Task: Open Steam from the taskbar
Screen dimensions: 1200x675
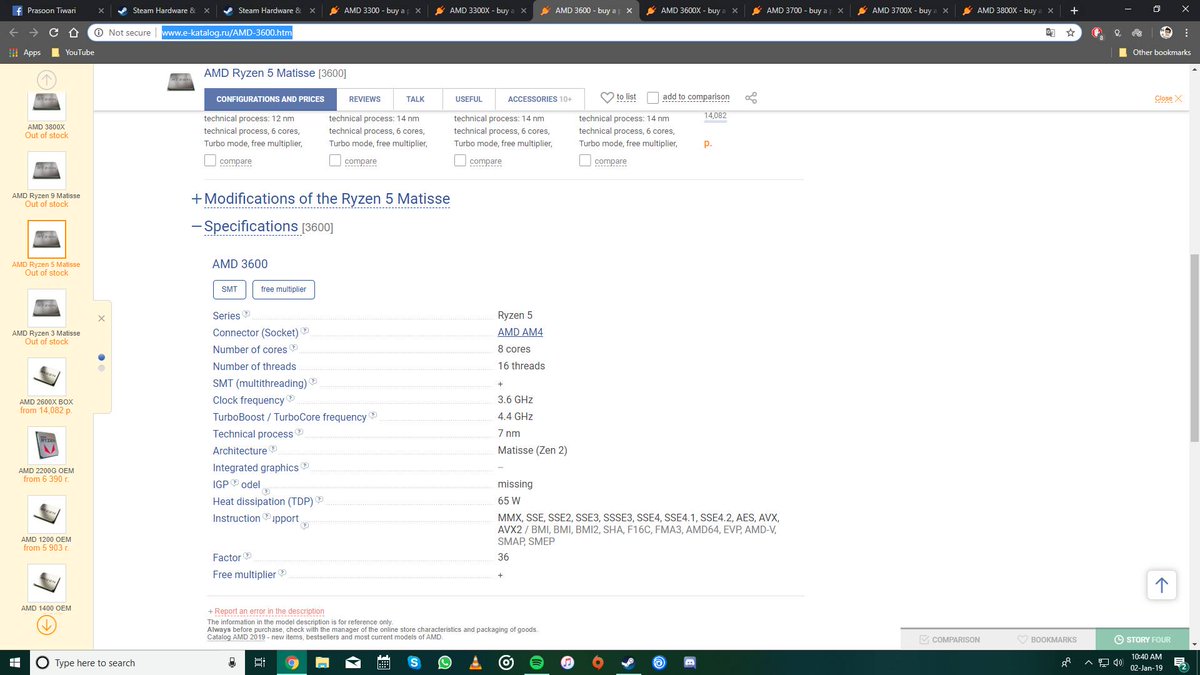Action: 629,662
